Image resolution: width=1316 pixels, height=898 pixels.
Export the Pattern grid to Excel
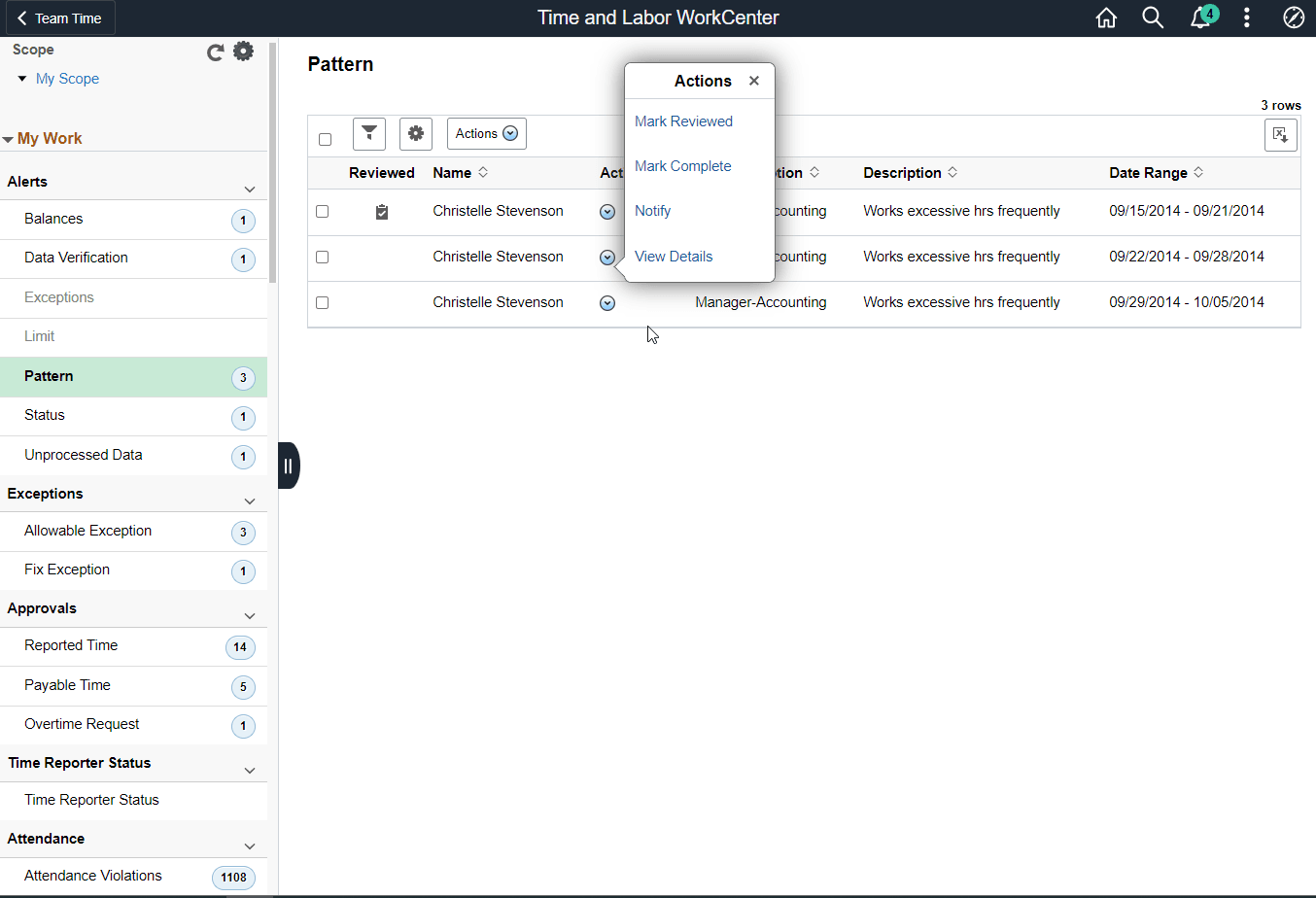tap(1280, 135)
